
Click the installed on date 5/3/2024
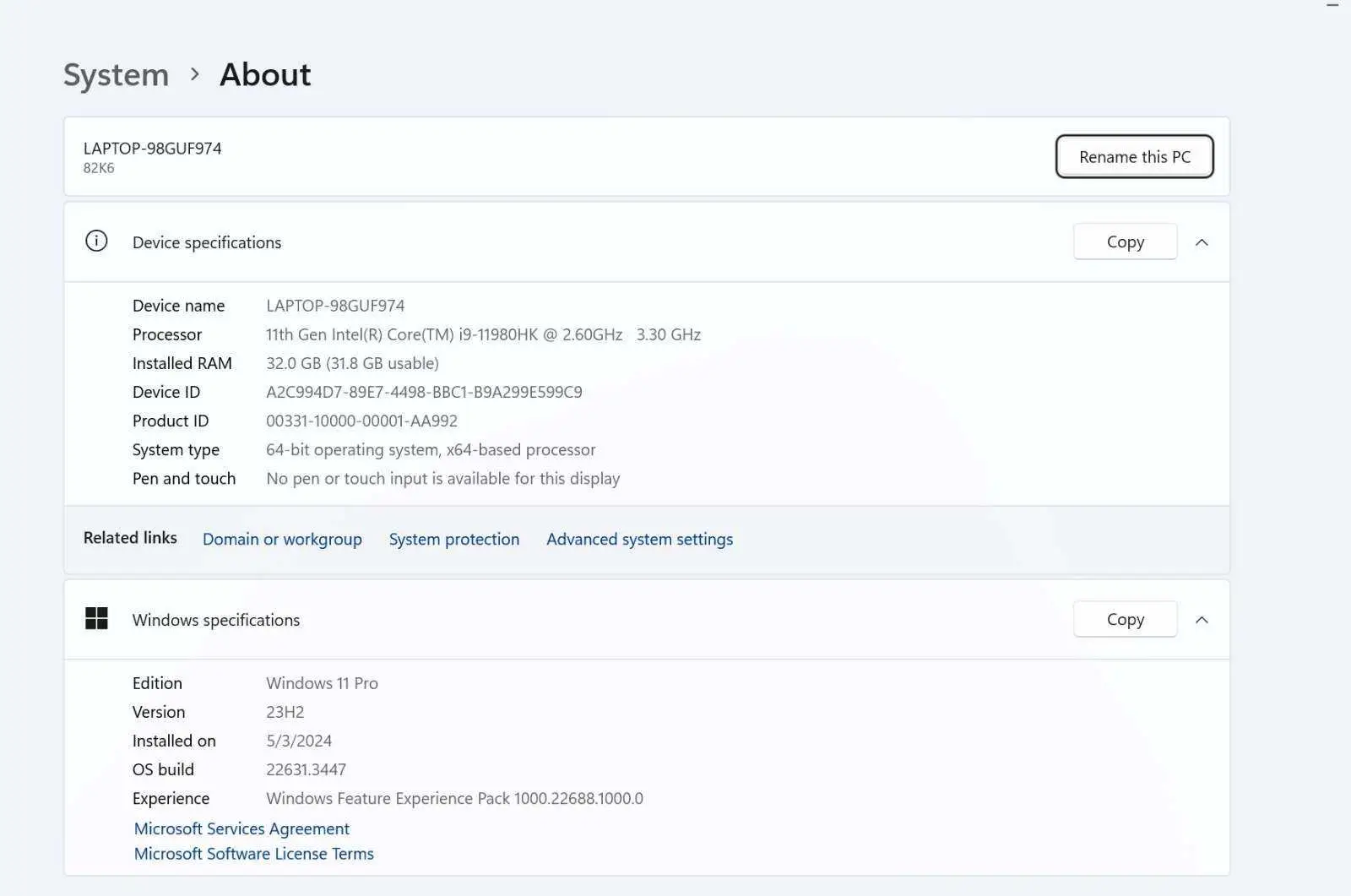pyautogui.click(x=299, y=741)
